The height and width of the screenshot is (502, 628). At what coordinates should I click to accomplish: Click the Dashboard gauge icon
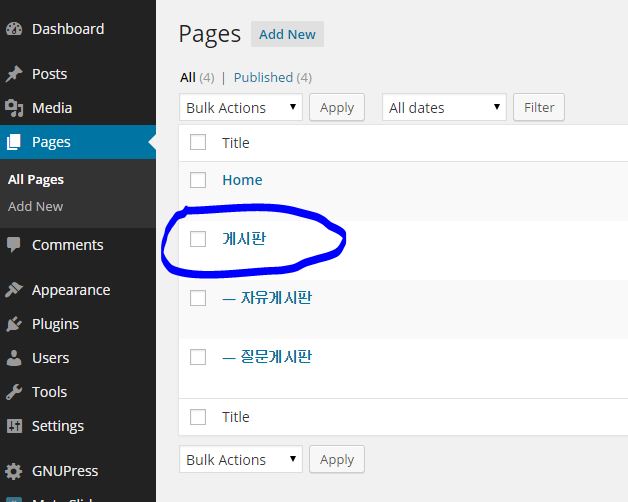pyautogui.click(x=14, y=29)
